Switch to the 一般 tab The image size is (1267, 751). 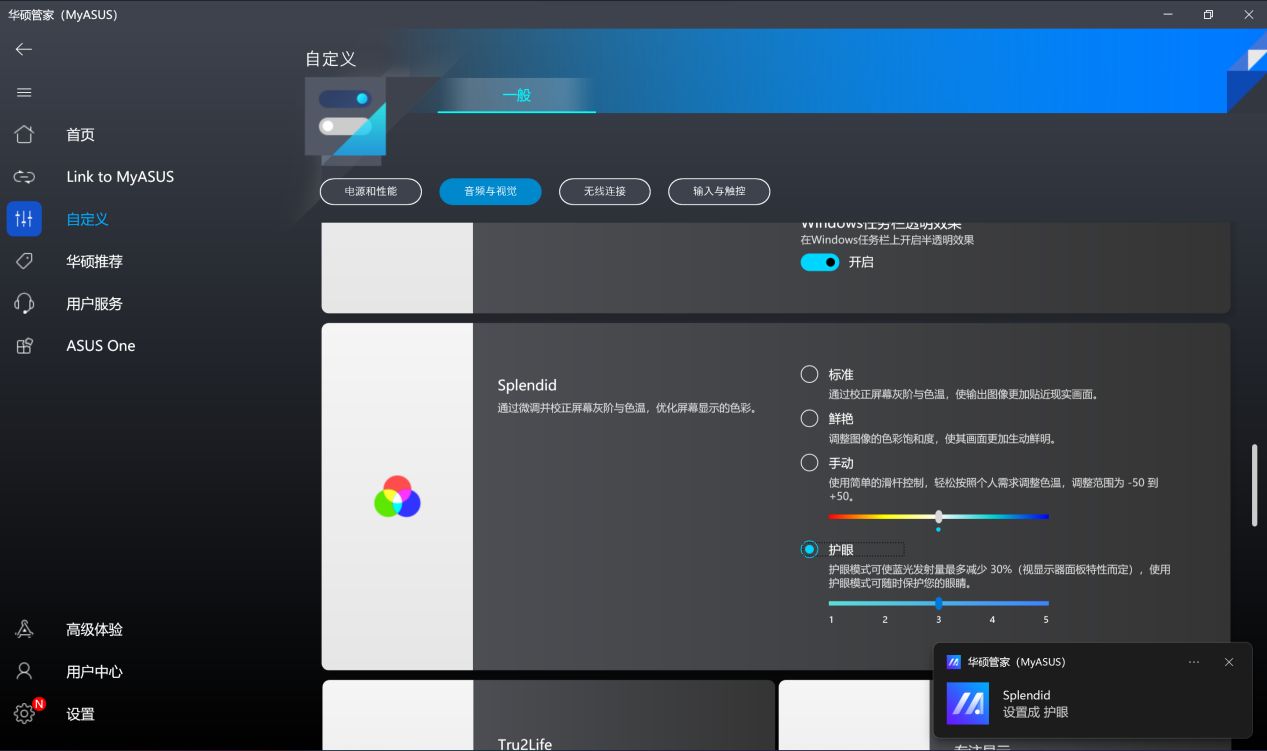click(x=517, y=96)
